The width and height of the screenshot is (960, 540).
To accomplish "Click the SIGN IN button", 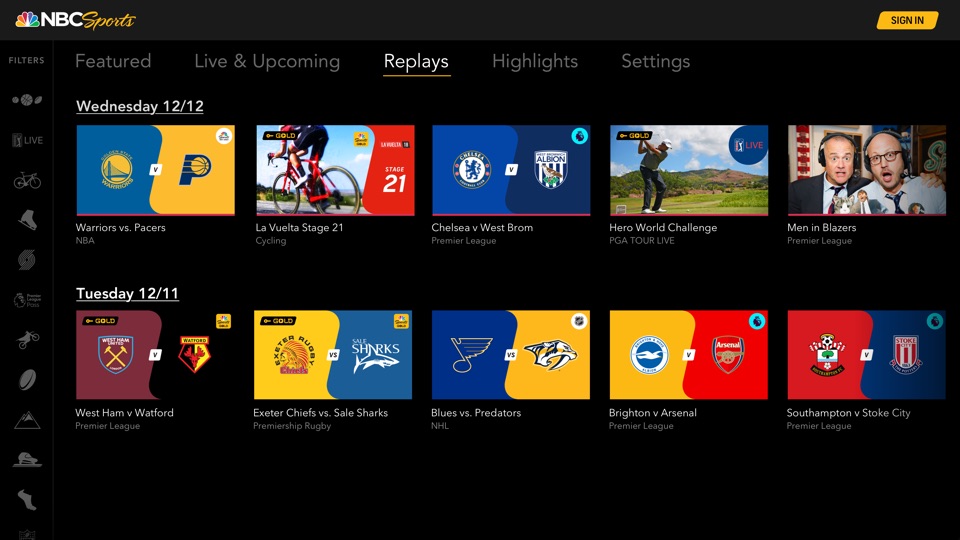I will [907, 20].
